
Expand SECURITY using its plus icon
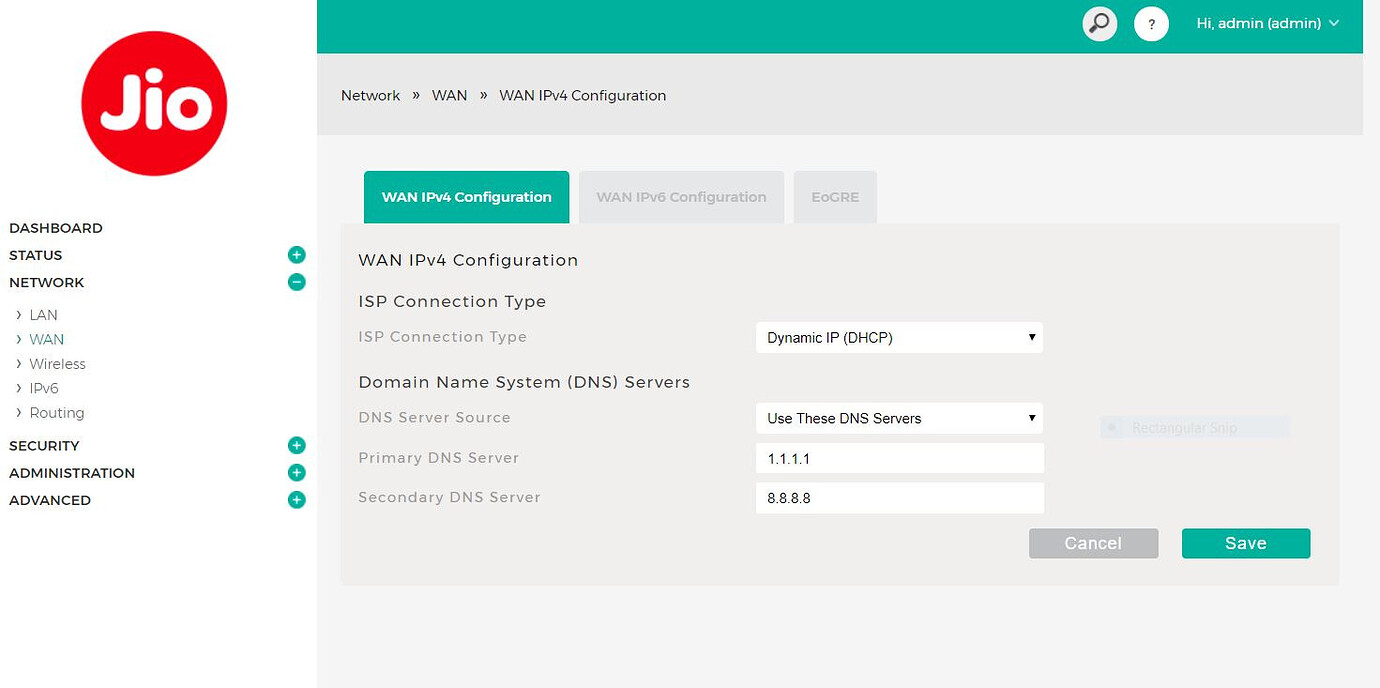tap(296, 445)
